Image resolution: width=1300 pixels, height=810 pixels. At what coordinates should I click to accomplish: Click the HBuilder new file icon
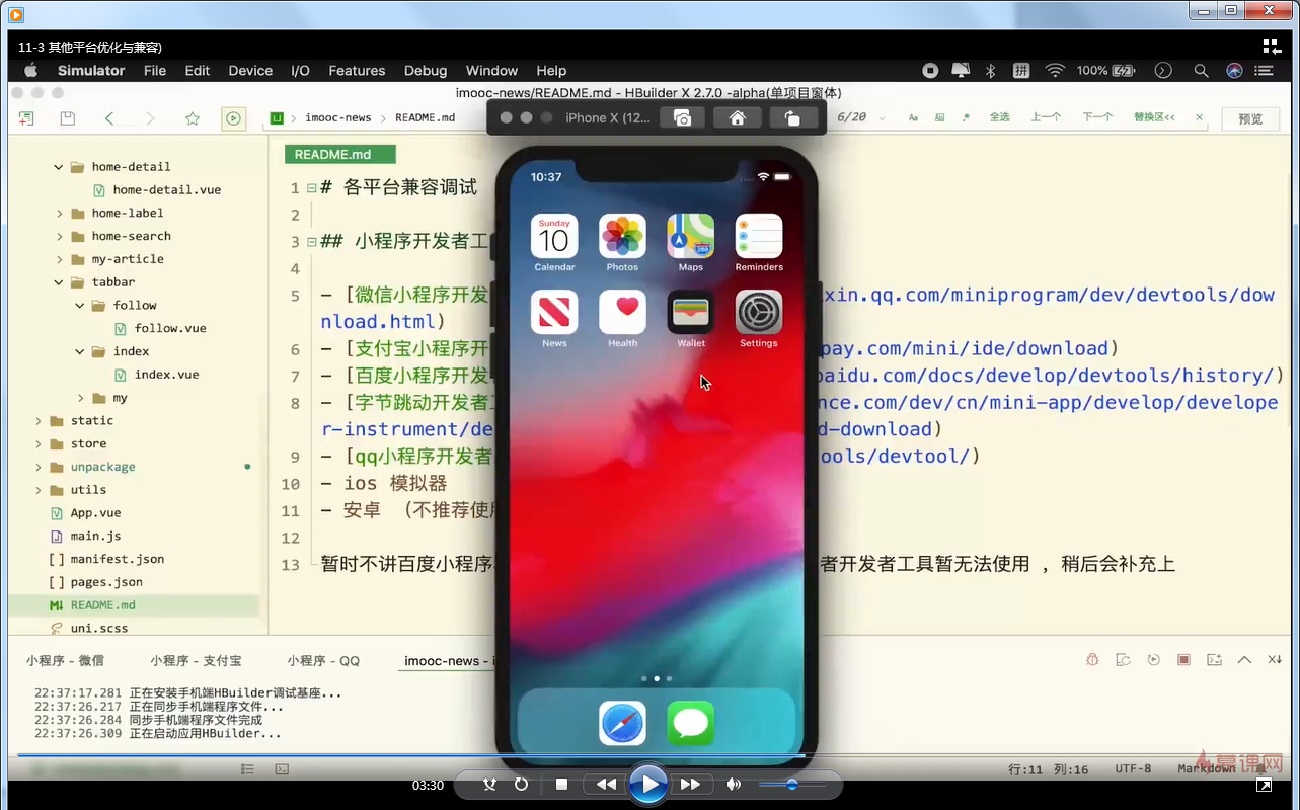point(26,118)
